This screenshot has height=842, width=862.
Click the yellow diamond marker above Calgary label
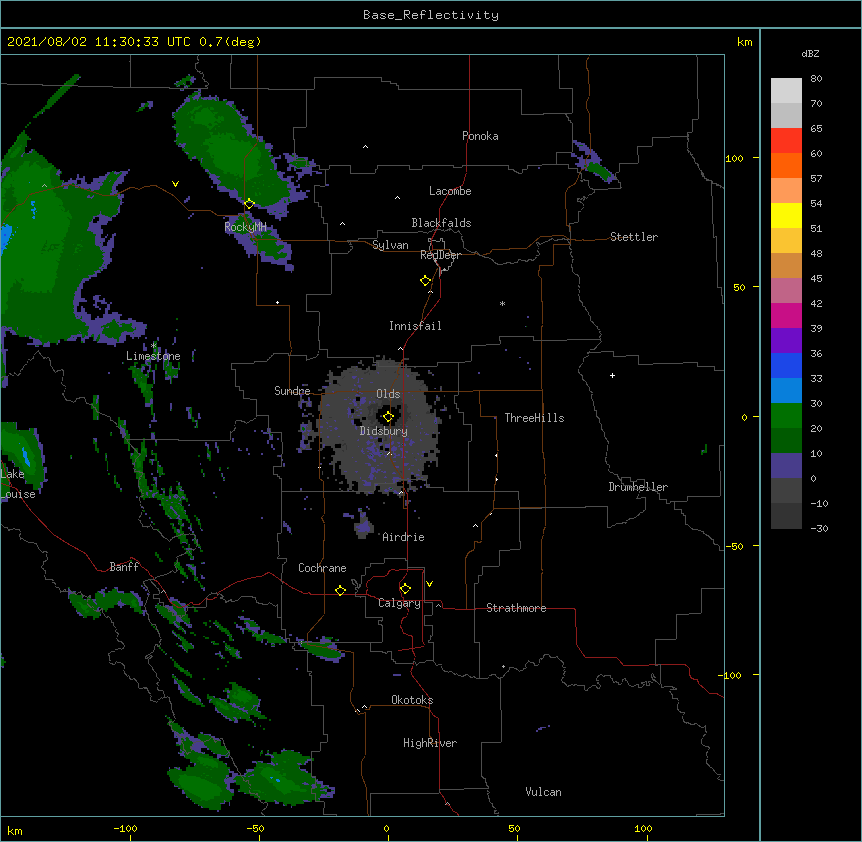(405, 589)
